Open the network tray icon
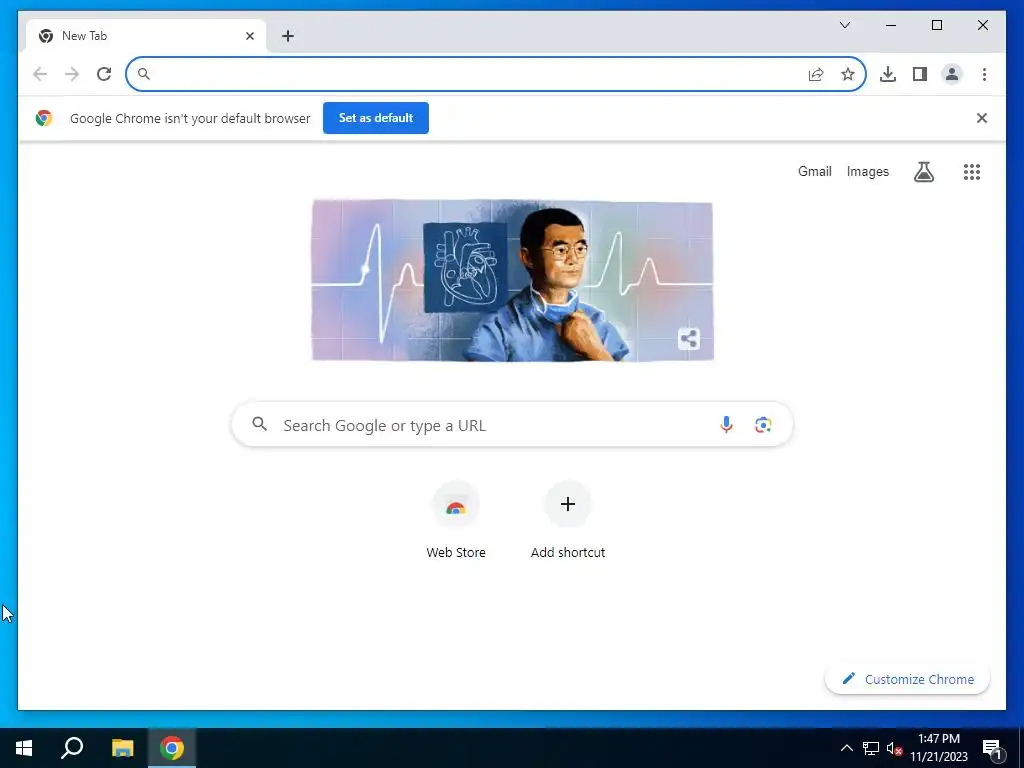The width and height of the screenshot is (1024, 768). [871, 748]
